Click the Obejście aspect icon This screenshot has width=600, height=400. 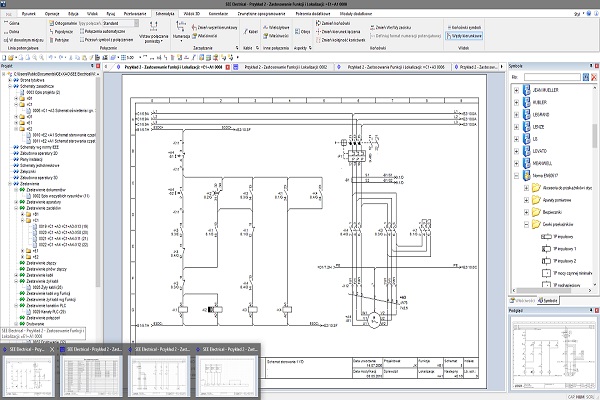click(302, 32)
